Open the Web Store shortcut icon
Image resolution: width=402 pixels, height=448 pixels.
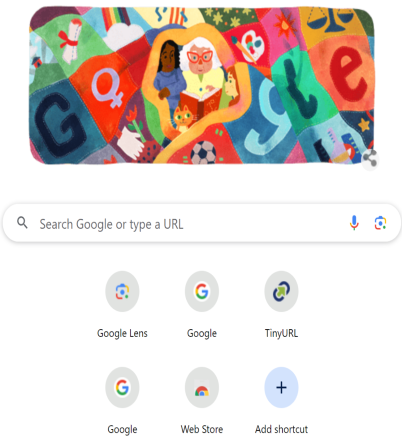pos(202,387)
